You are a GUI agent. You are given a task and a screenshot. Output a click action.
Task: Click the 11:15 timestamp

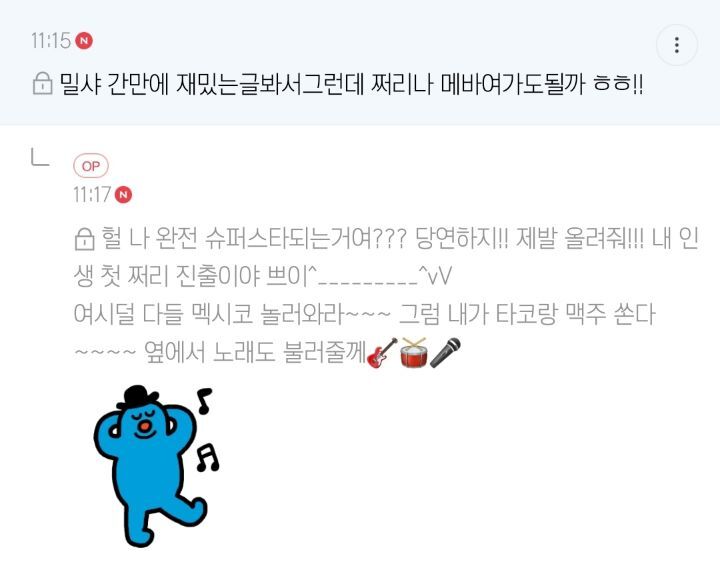(51, 40)
